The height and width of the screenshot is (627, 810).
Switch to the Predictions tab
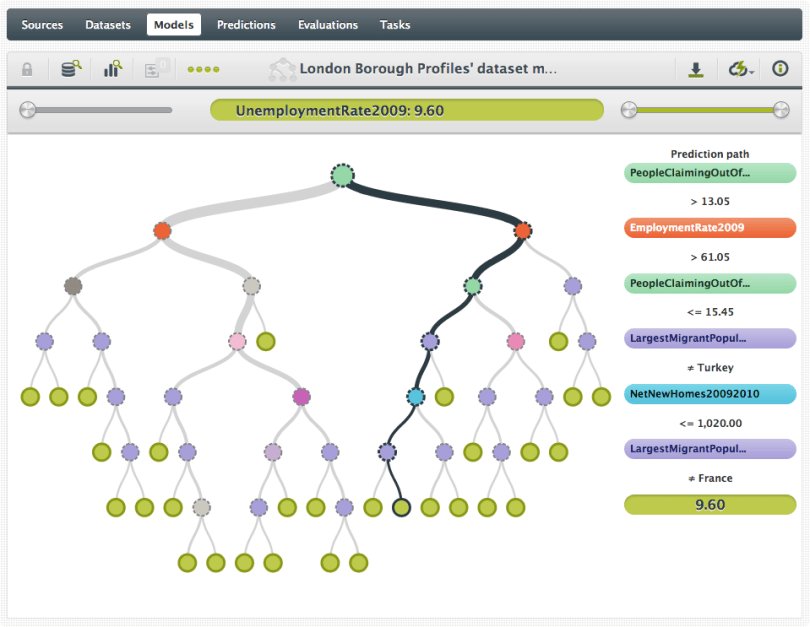pos(246,24)
